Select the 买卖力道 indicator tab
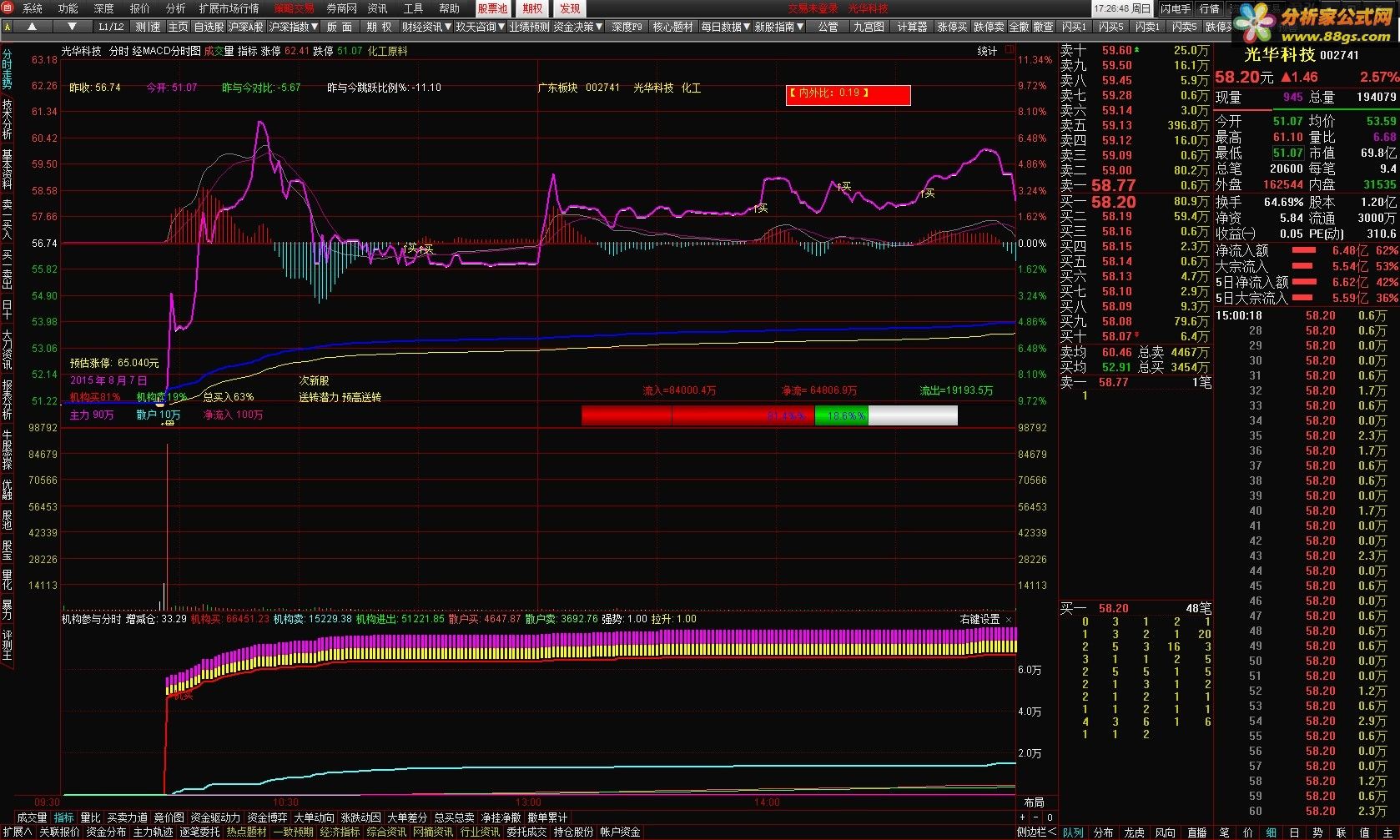 [x=128, y=817]
